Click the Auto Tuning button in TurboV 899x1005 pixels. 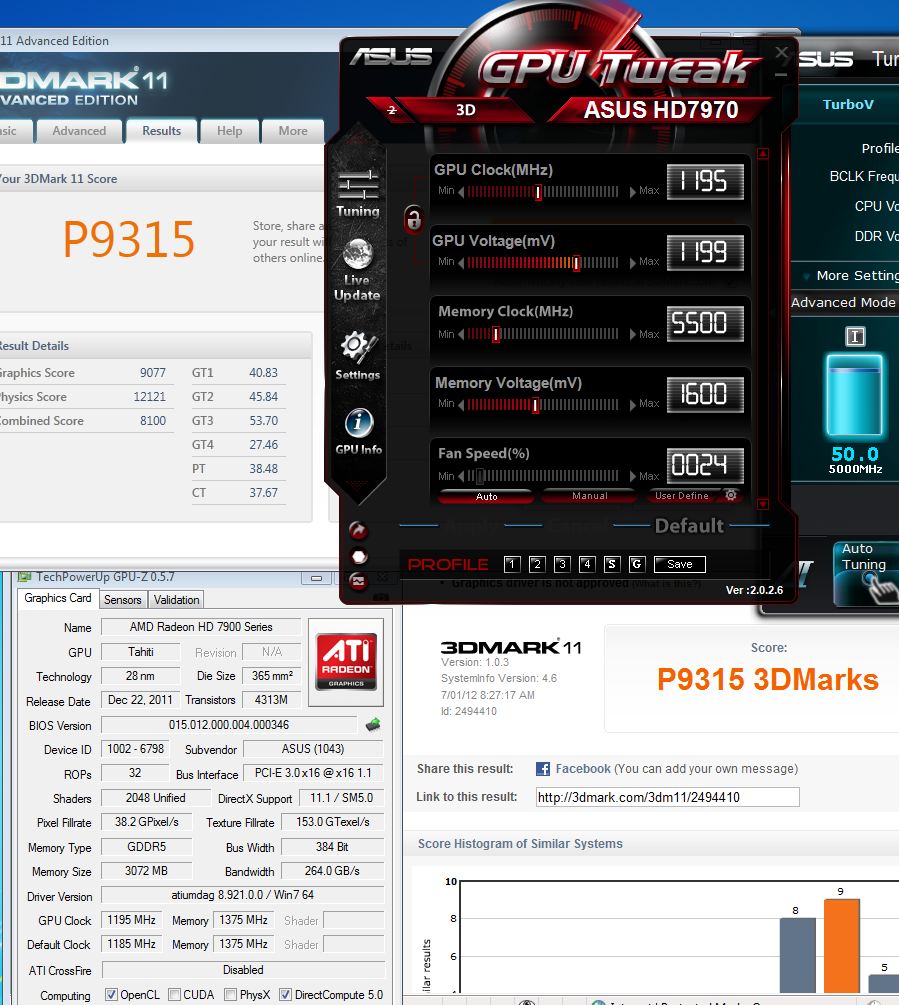coord(864,573)
